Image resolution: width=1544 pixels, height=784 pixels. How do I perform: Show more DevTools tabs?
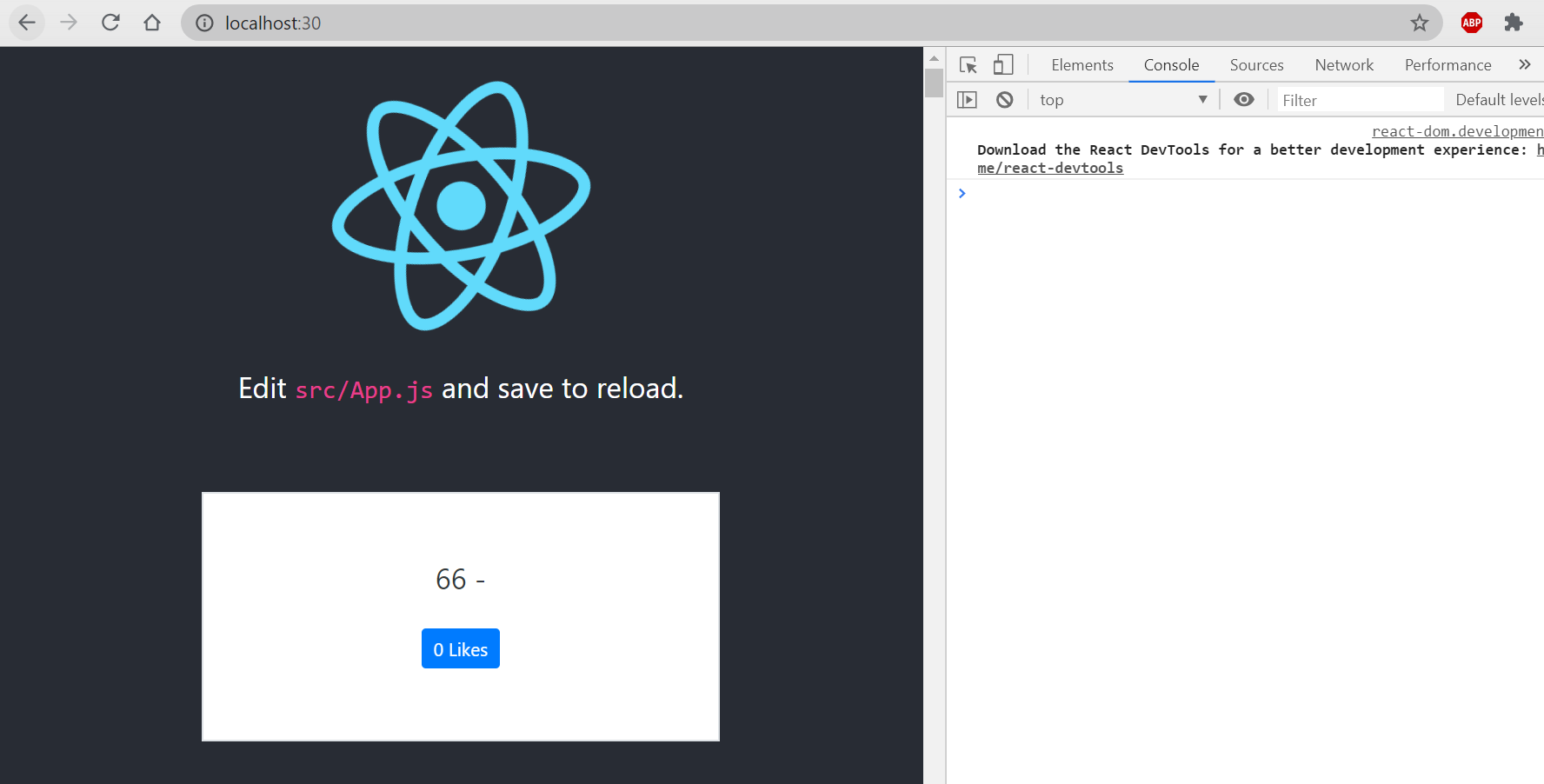coord(1525,65)
